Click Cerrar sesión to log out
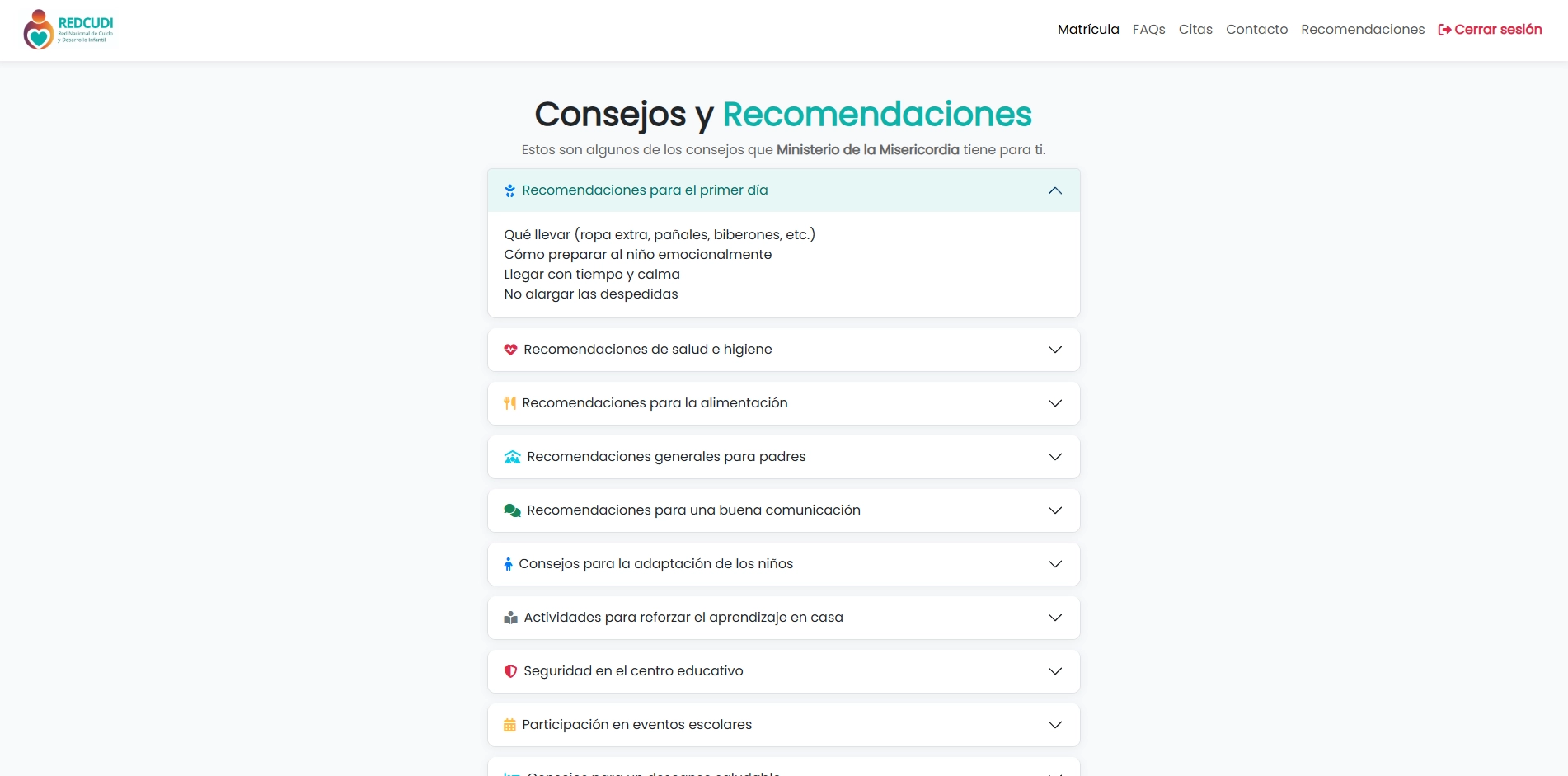Viewport: 1568px width, 776px height. coord(1490,30)
